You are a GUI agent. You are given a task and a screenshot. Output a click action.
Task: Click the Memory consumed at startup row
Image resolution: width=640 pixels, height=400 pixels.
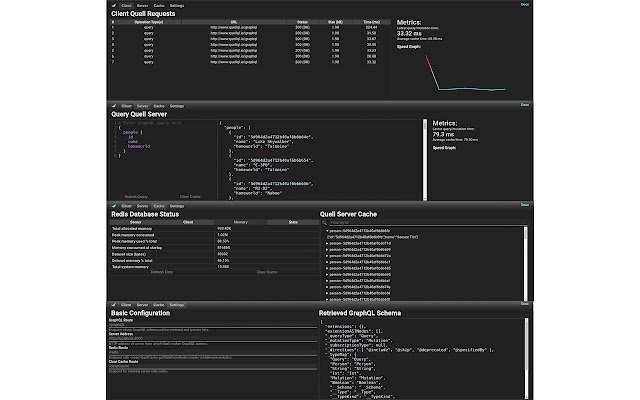click(214, 248)
